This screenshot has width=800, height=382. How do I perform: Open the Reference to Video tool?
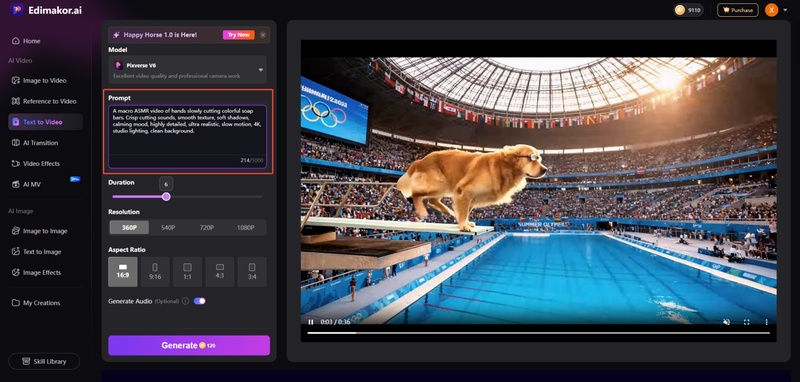(45, 101)
